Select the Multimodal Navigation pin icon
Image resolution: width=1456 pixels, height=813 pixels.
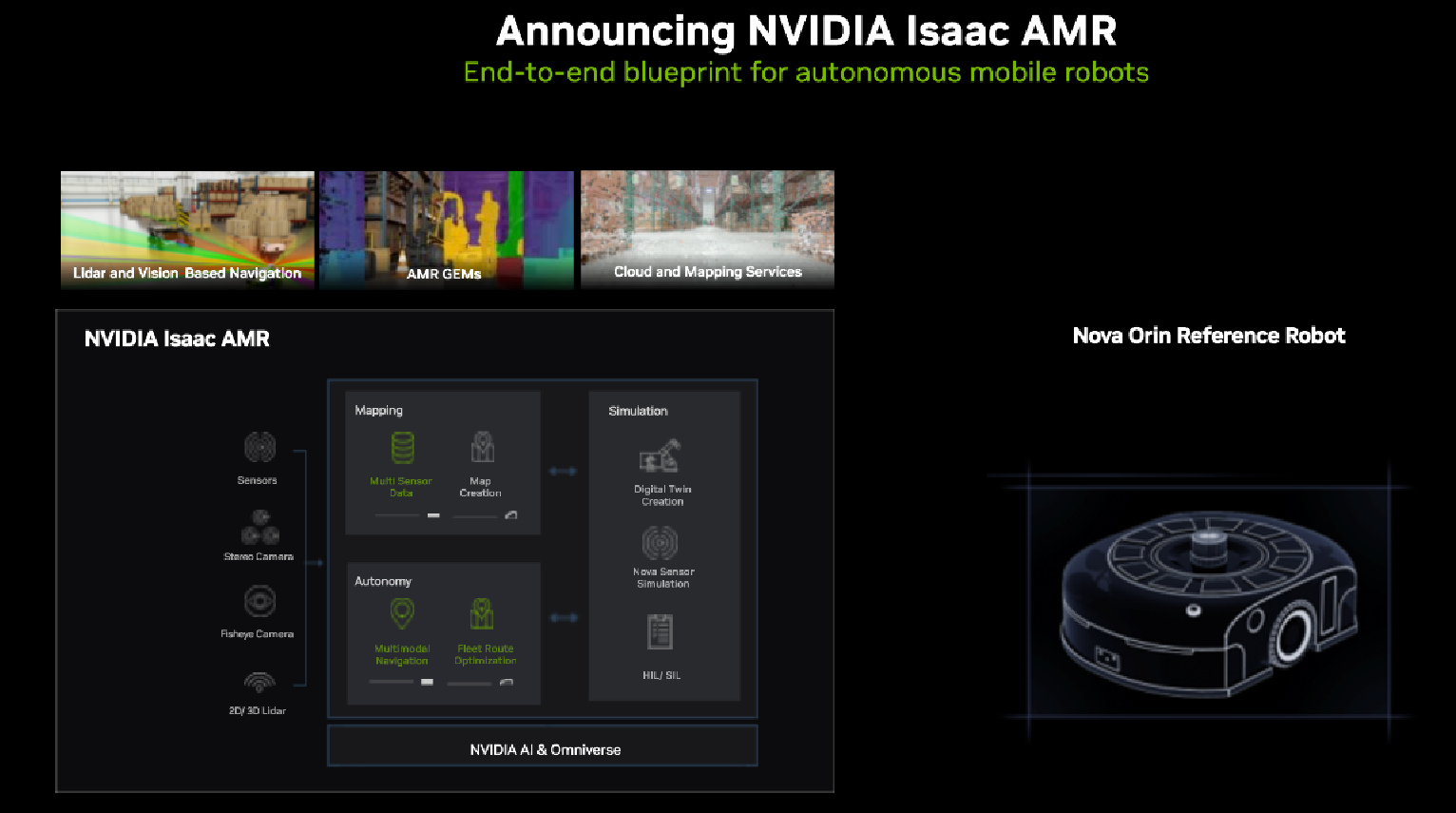(403, 613)
